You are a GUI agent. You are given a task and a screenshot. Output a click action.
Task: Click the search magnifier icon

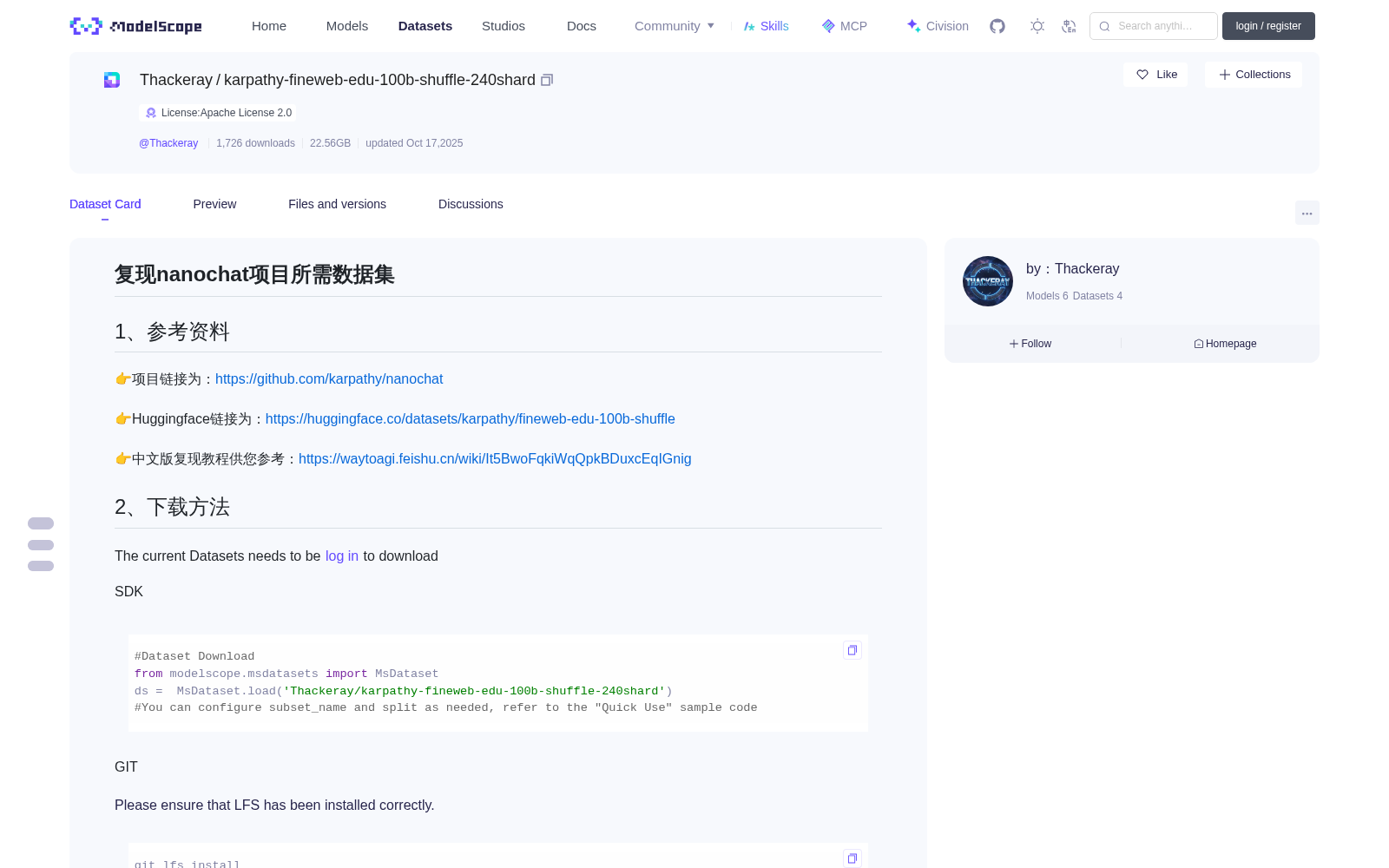click(1104, 26)
